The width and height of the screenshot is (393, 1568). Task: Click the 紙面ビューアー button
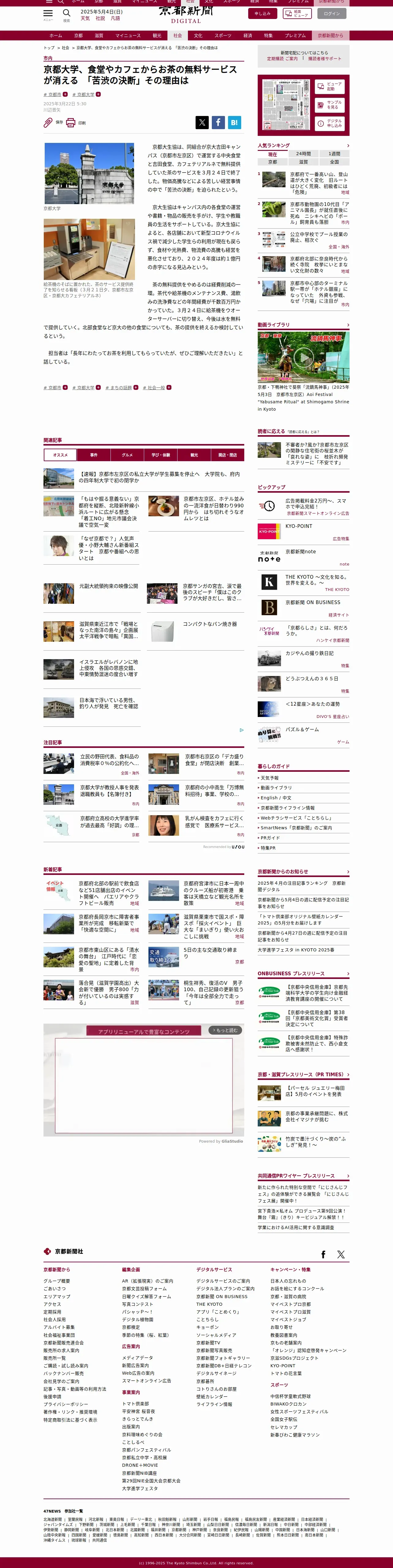click(x=297, y=13)
